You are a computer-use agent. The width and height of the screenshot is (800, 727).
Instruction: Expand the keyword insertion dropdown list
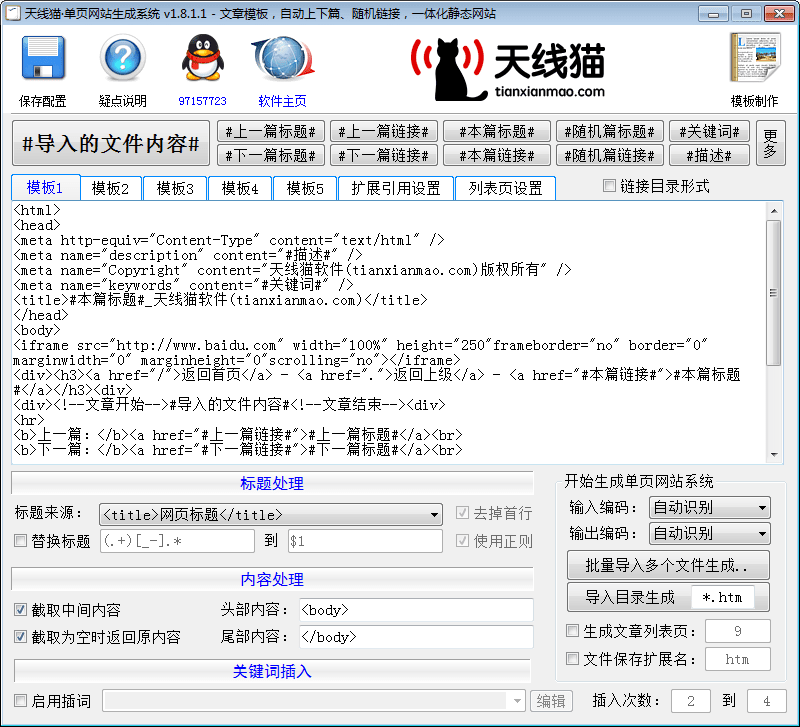314,701
